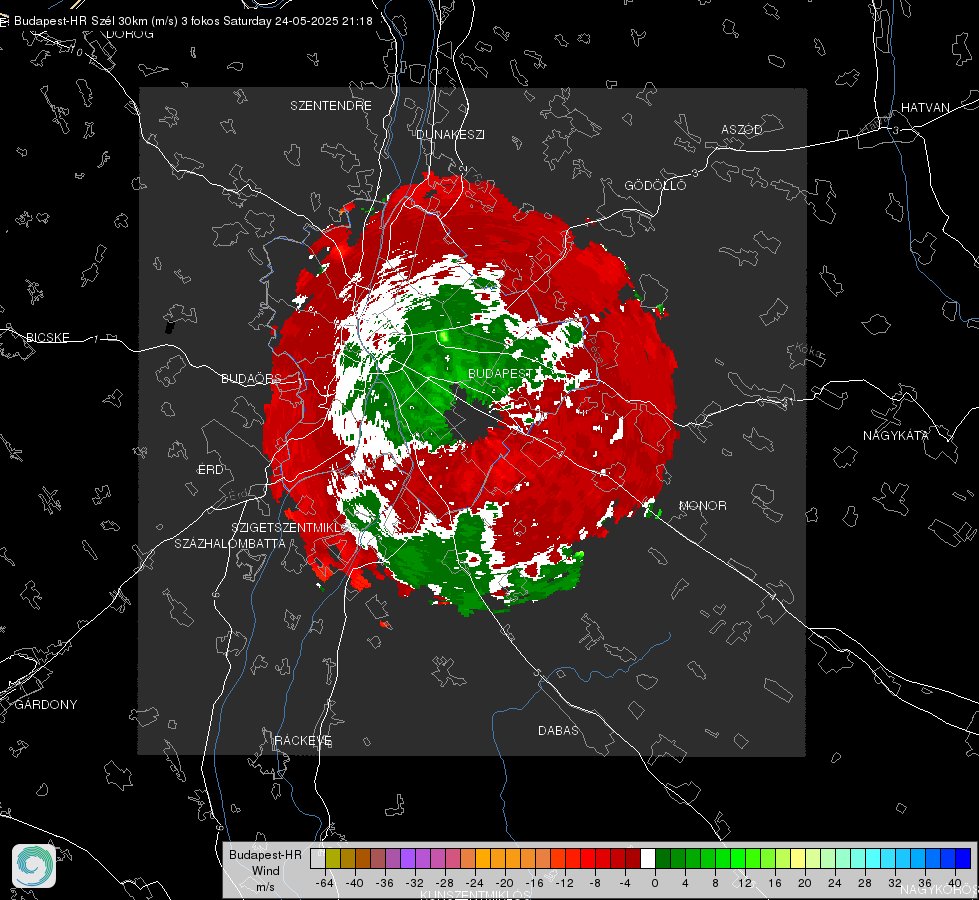The height and width of the screenshot is (900, 979).
Task: Click the '0' legend value
Action: coord(655,883)
